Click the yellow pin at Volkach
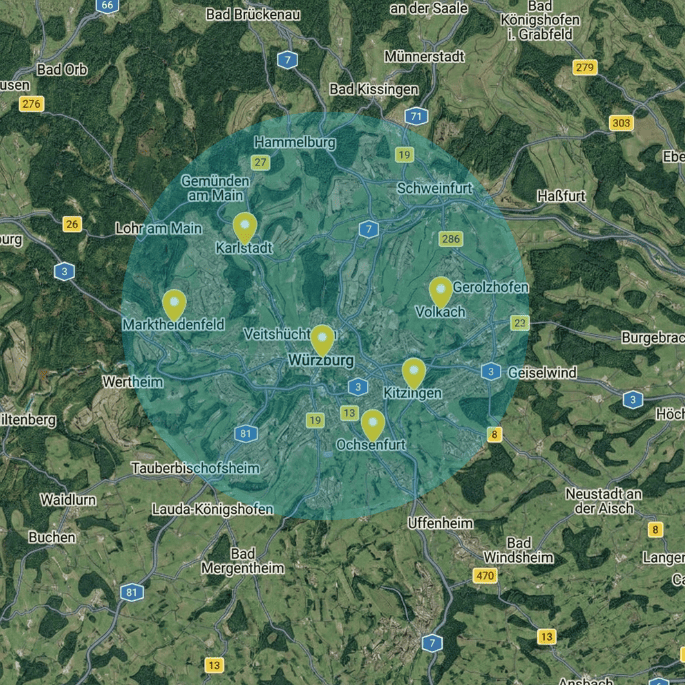 coord(441,292)
